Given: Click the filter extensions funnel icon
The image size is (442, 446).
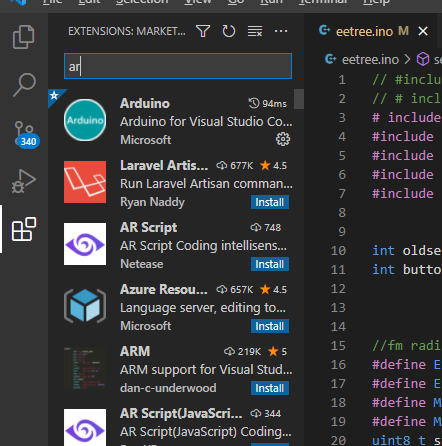Looking at the screenshot, I should pyautogui.click(x=203, y=31).
